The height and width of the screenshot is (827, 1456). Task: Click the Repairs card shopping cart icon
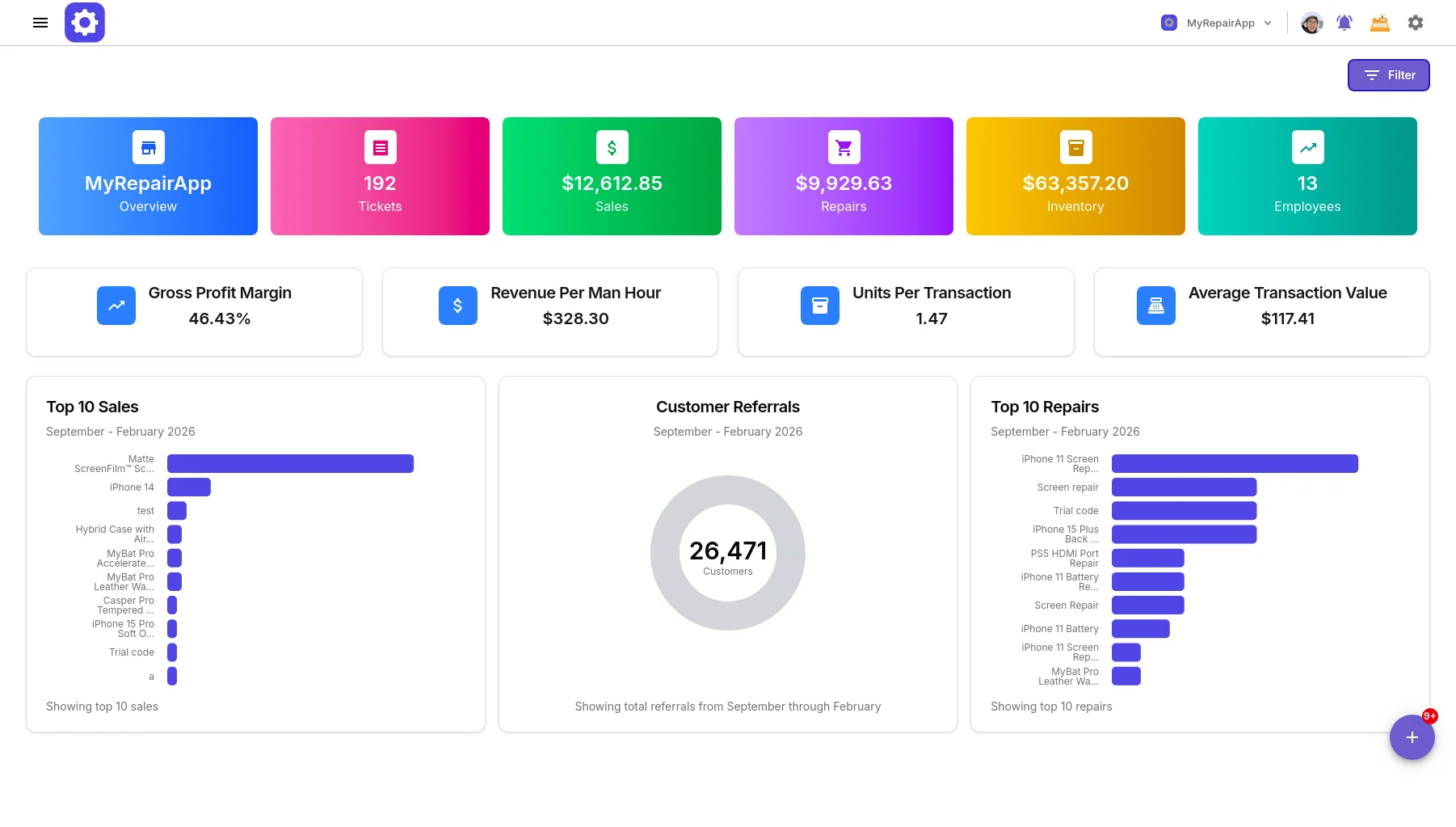844,147
